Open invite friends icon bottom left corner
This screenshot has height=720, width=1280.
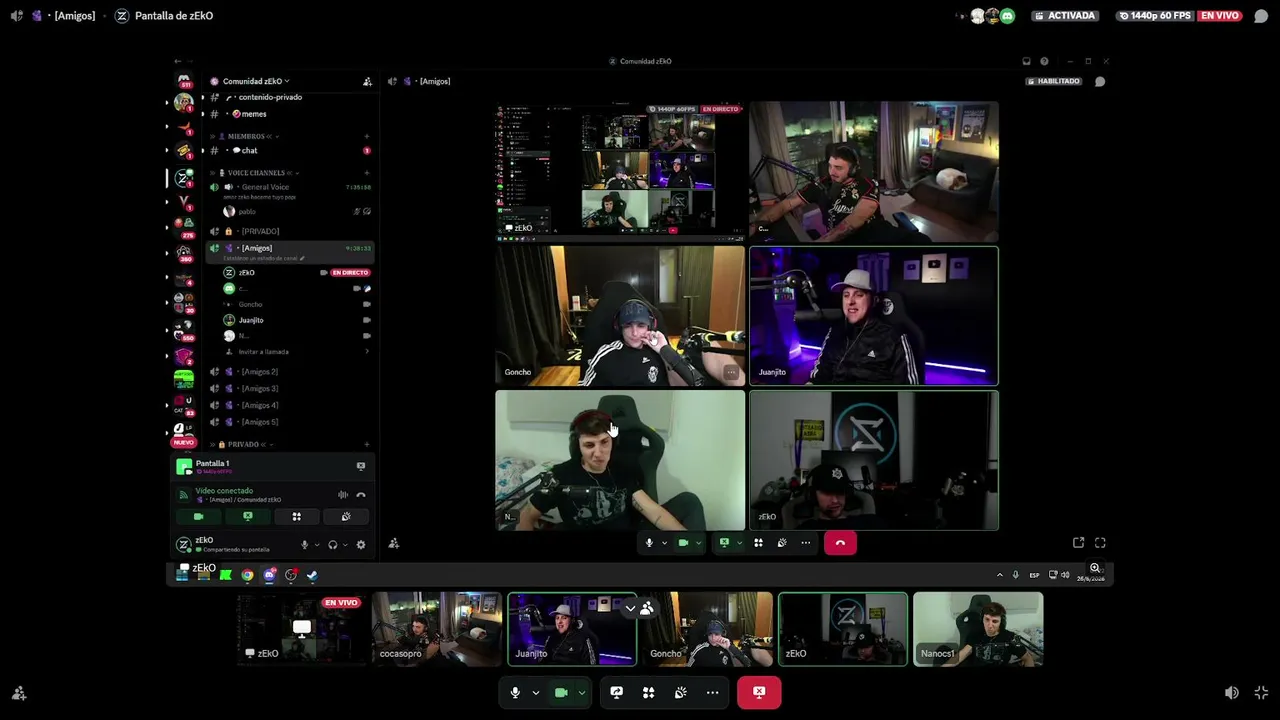pyautogui.click(x=18, y=692)
